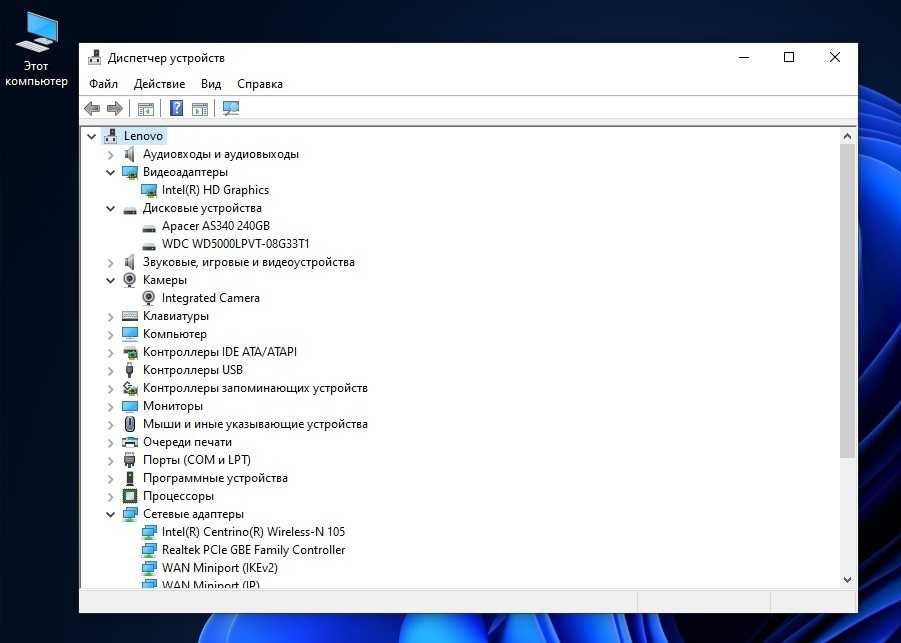The height and width of the screenshot is (643, 901).
Task: Open Help via the blue question mark icon
Action: pos(176,108)
